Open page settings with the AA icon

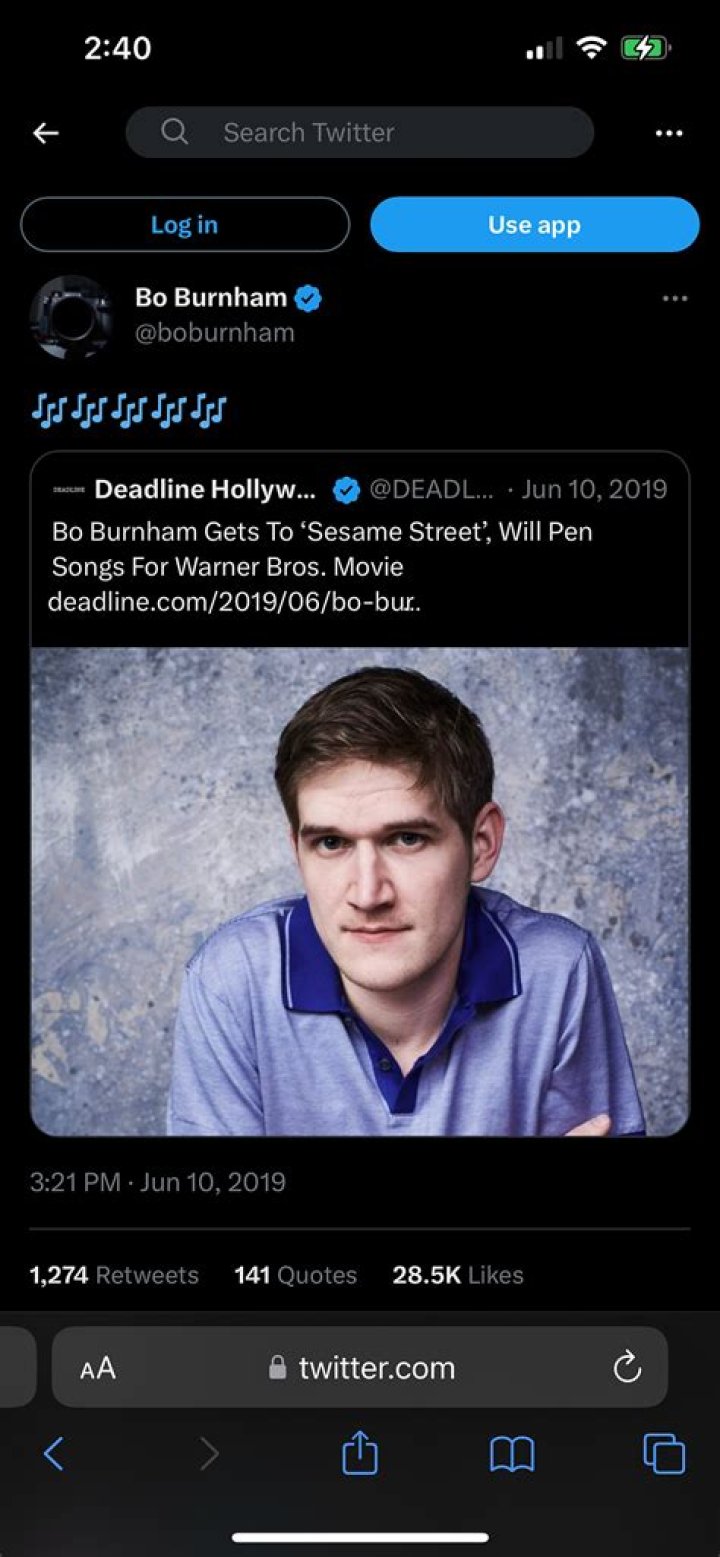point(97,1368)
